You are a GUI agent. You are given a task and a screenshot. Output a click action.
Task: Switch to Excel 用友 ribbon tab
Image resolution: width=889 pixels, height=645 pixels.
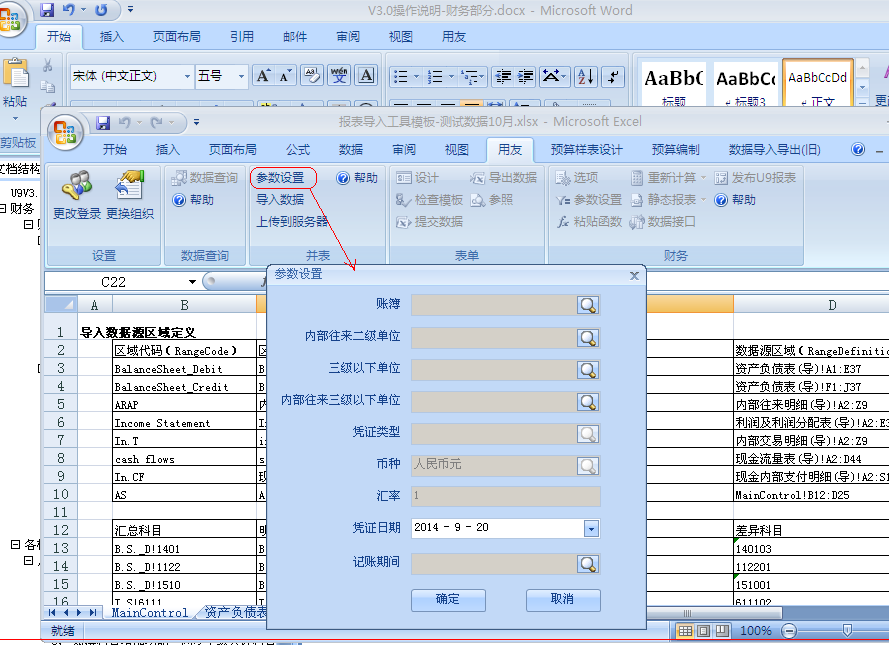pyautogui.click(x=510, y=150)
